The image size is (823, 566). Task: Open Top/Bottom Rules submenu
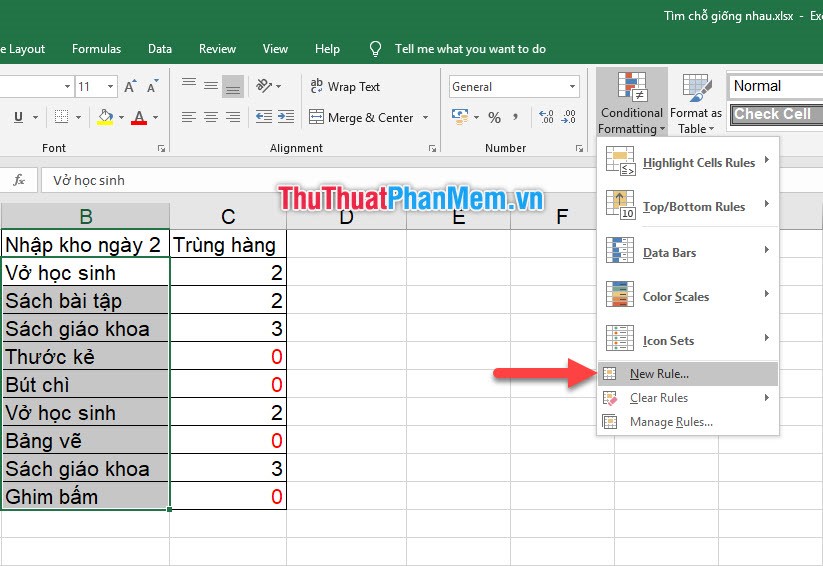pyautogui.click(x=688, y=206)
